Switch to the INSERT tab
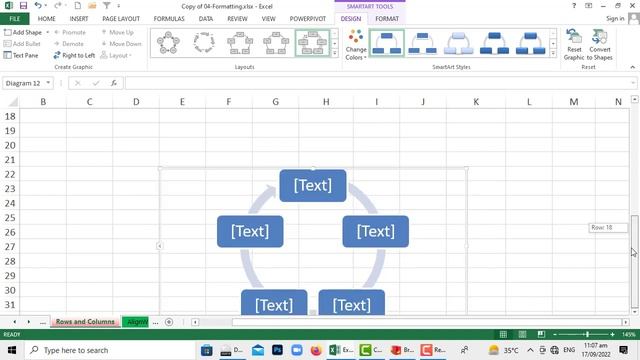This screenshot has height=360, width=640. (x=79, y=19)
